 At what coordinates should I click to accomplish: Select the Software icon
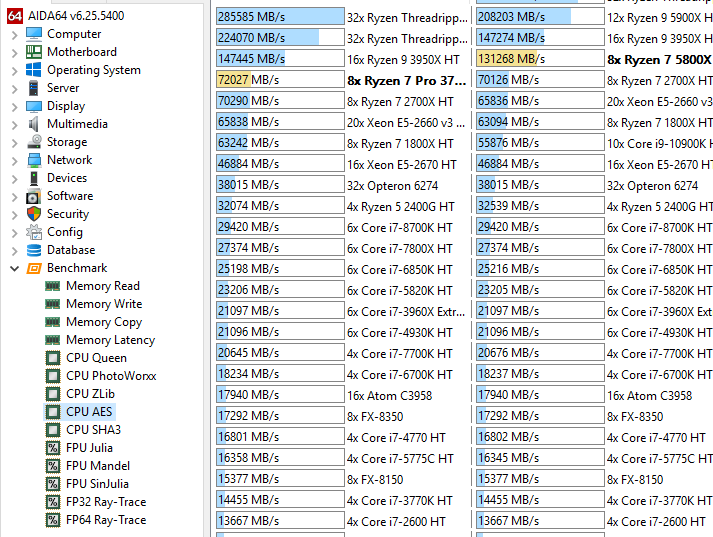[x=34, y=196]
